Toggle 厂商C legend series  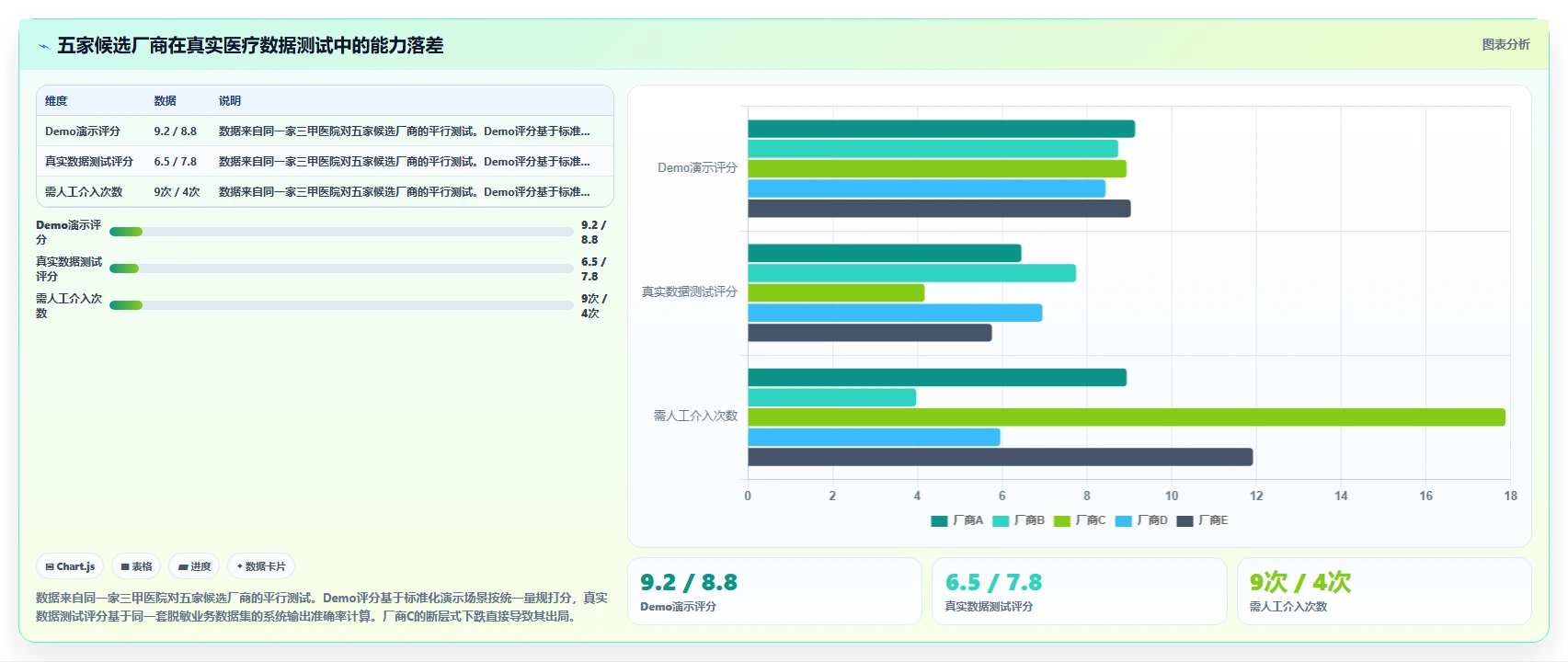point(1080,520)
